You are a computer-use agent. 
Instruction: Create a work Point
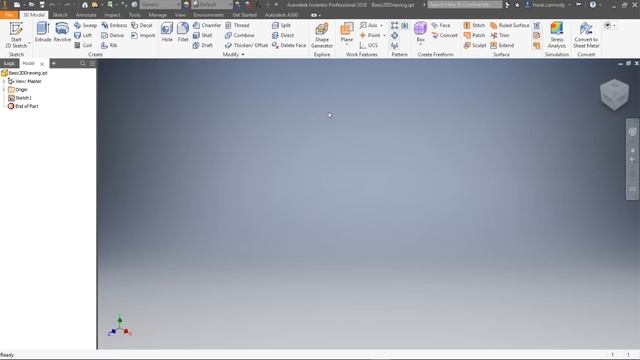(x=370, y=36)
